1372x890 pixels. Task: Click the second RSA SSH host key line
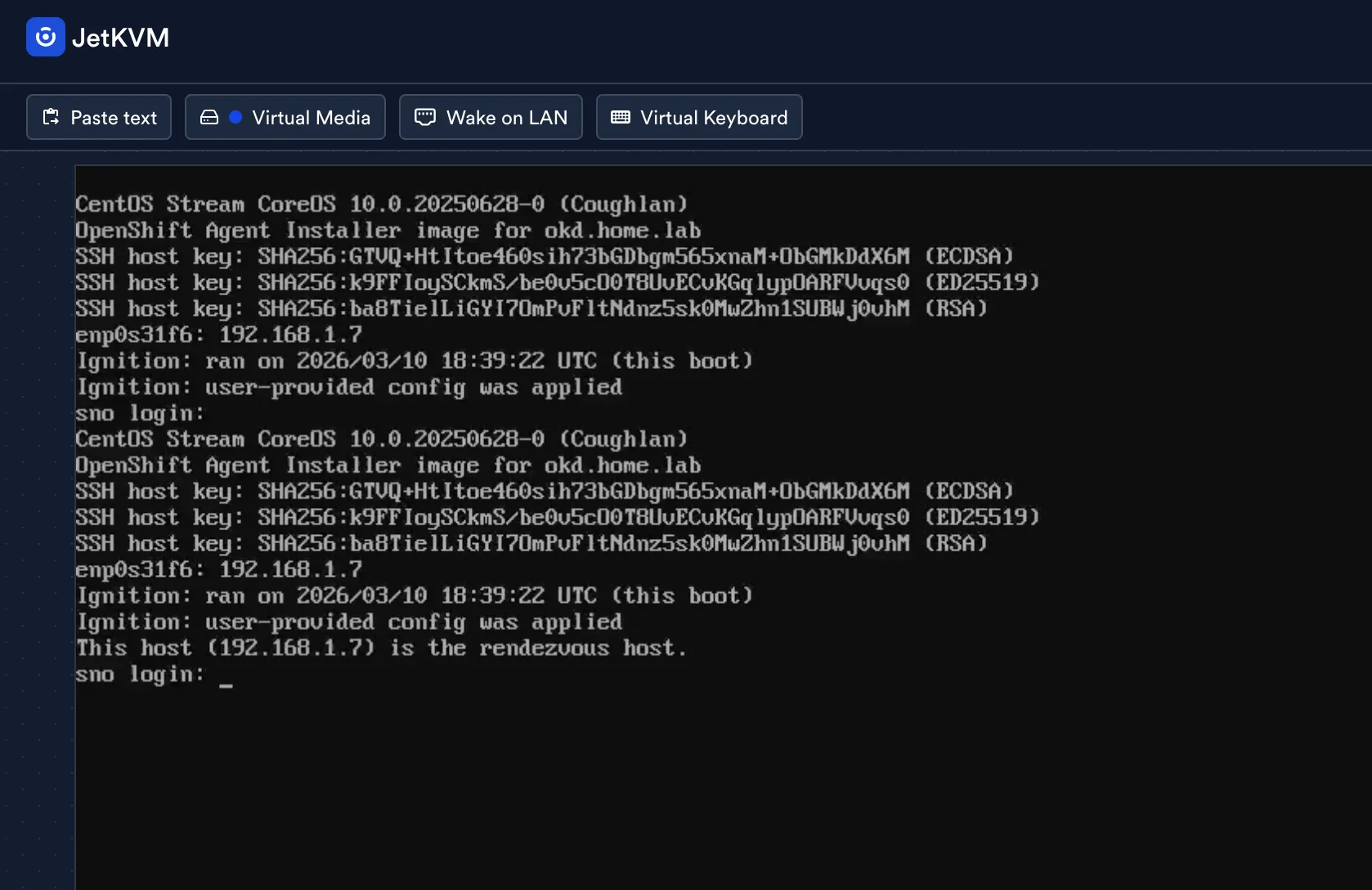tap(531, 543)
